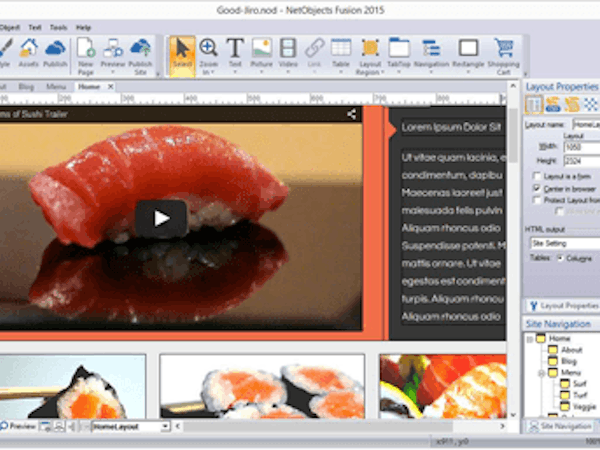Uncheck Center in browser
Viewport: 600px width, 450px height.
[x=537, y=188]
